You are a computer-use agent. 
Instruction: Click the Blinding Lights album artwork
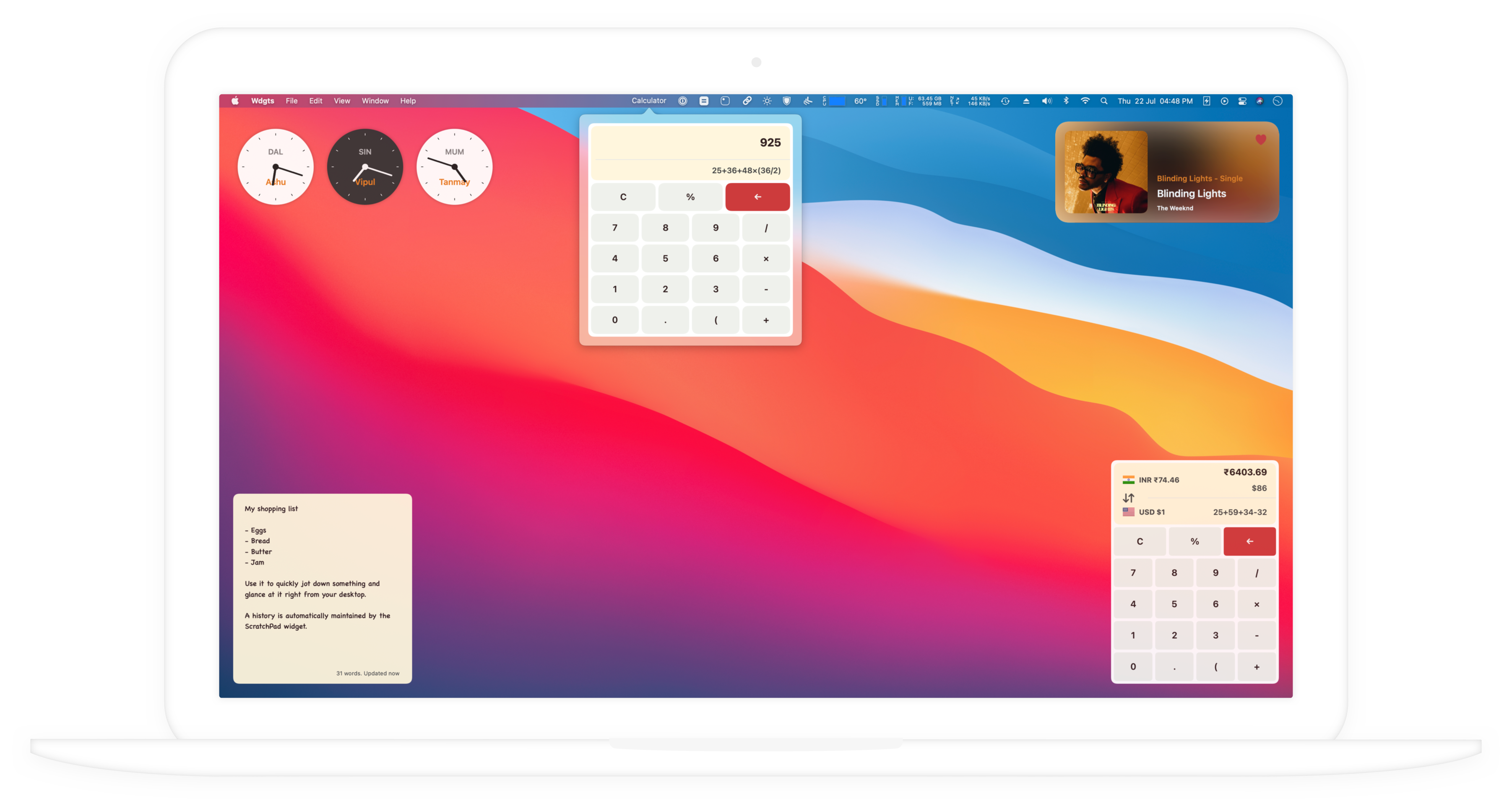pyautogui.click(x=1106, y=172)
